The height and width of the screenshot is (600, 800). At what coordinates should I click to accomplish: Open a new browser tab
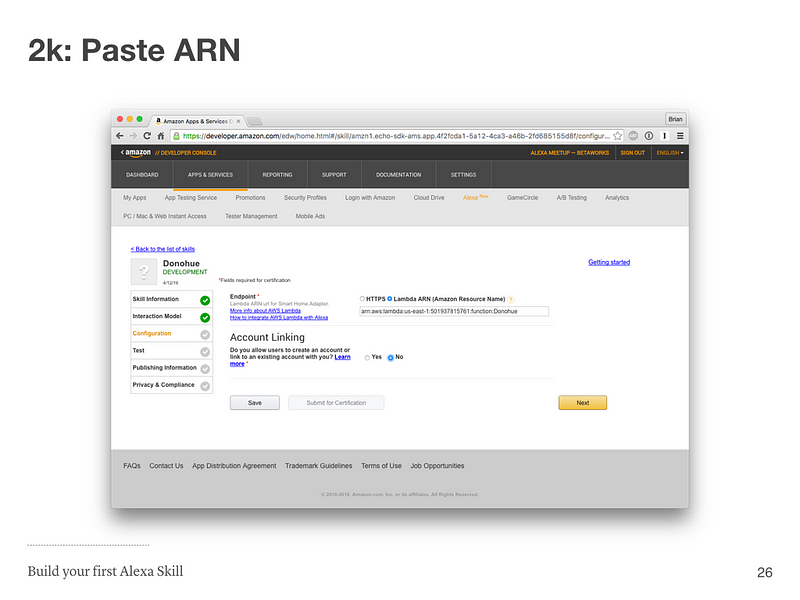pyautogui.click(x=255, y=121)
